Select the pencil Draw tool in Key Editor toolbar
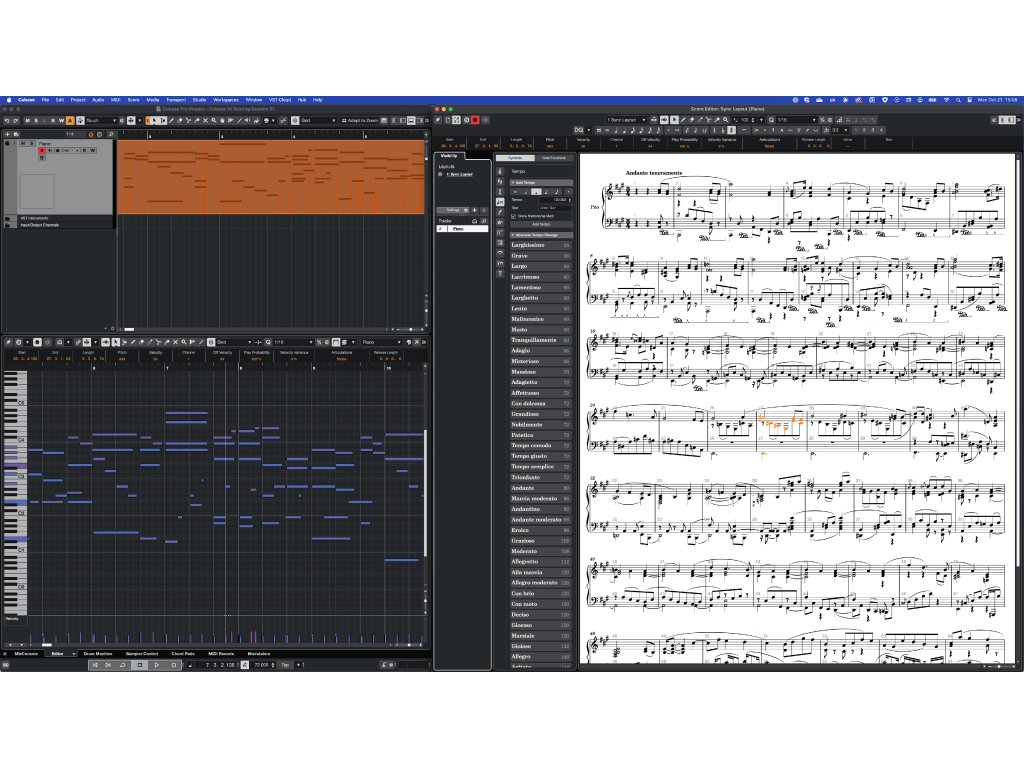The image size is (1024, 768). (133, 342)
